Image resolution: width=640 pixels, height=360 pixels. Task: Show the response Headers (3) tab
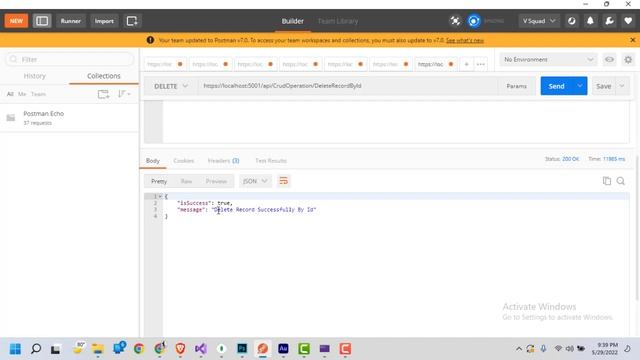[223, 161]
